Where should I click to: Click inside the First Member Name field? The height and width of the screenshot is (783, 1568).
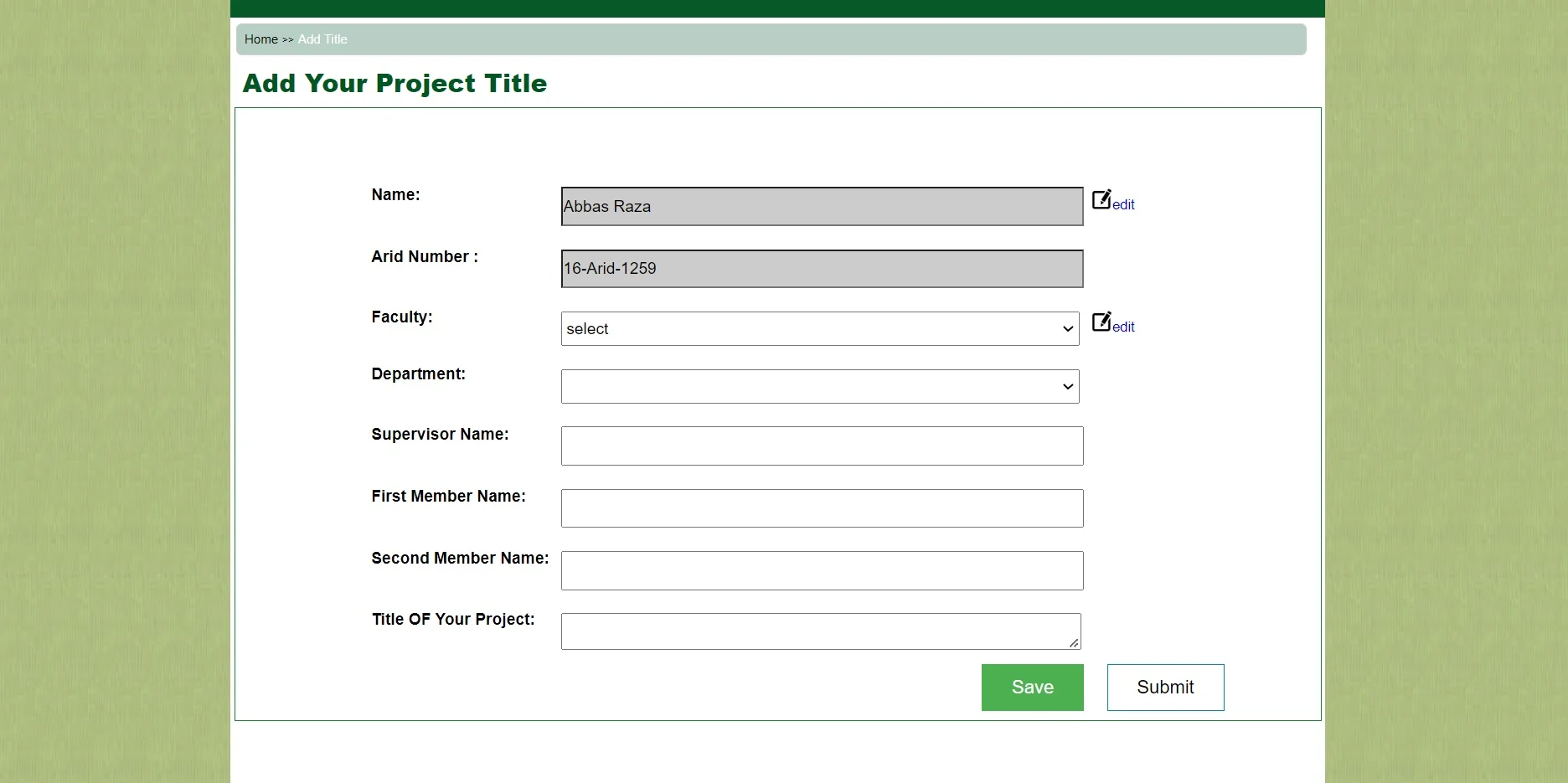(x=821, y=507)
